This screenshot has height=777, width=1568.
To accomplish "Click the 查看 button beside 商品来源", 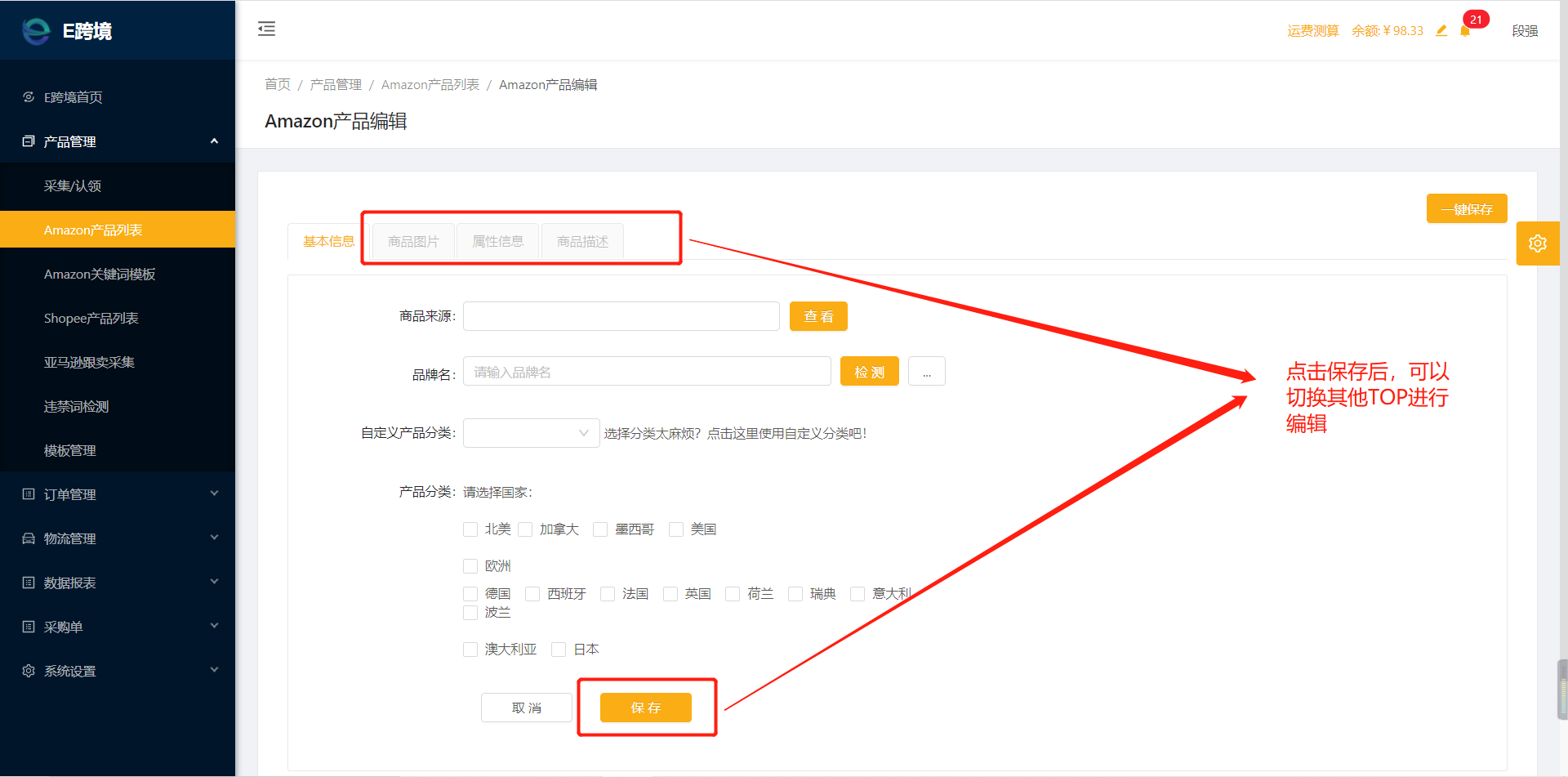I will (x=818, y=316).
